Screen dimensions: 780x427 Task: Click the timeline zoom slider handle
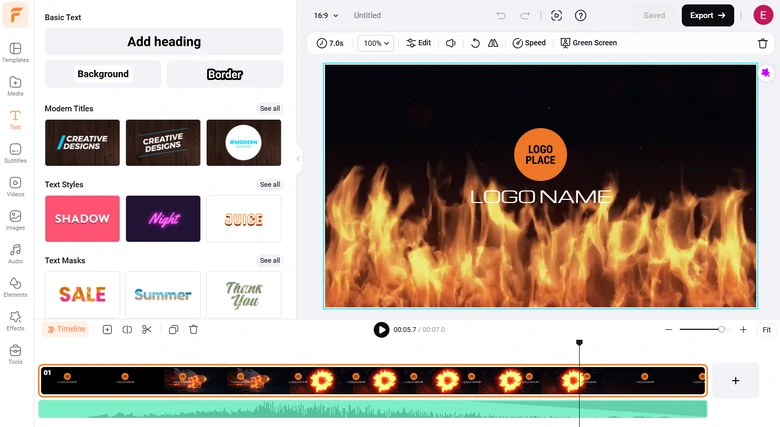(721, 329)
